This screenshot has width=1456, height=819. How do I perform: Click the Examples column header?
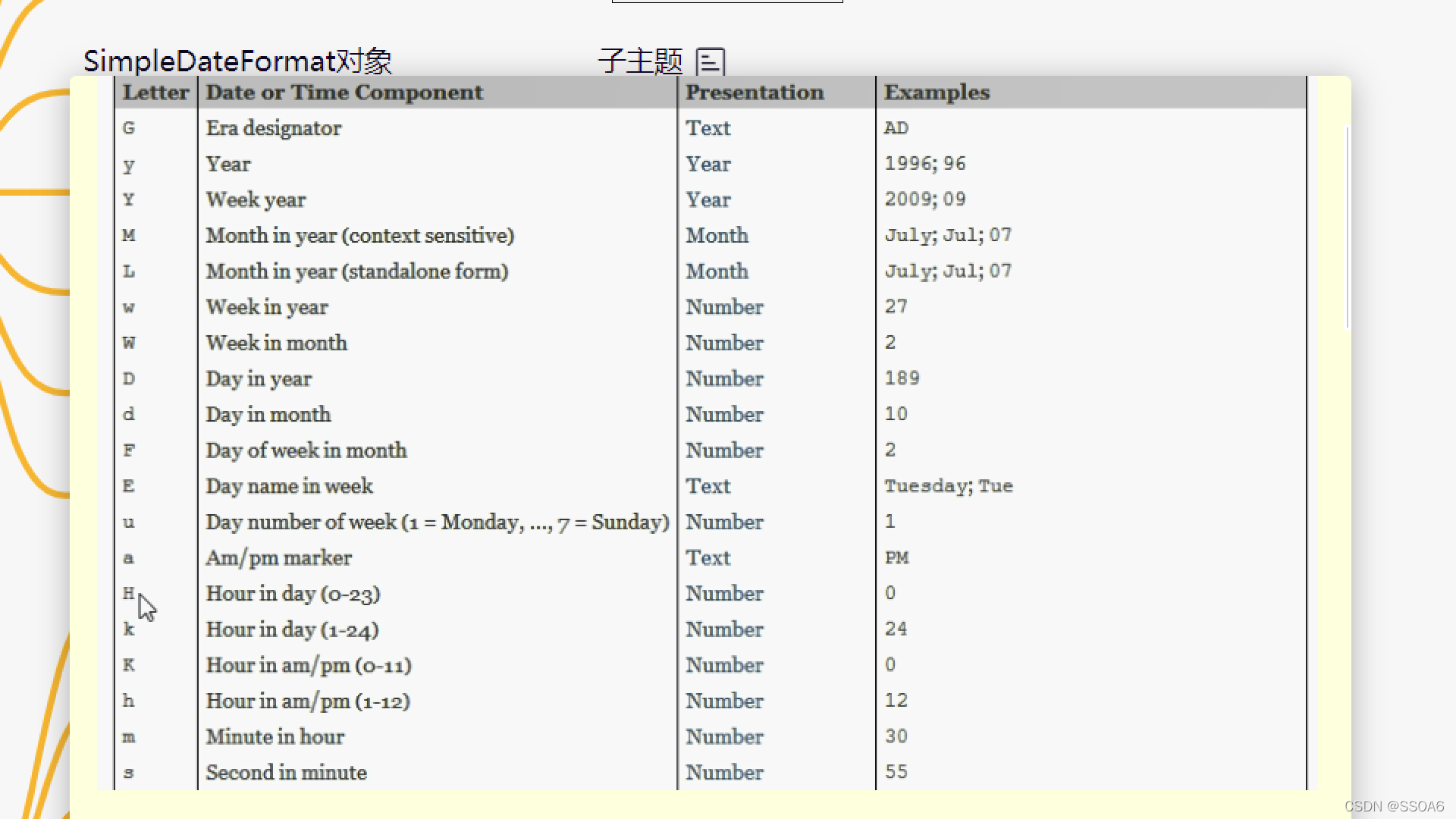coord(937,93)
